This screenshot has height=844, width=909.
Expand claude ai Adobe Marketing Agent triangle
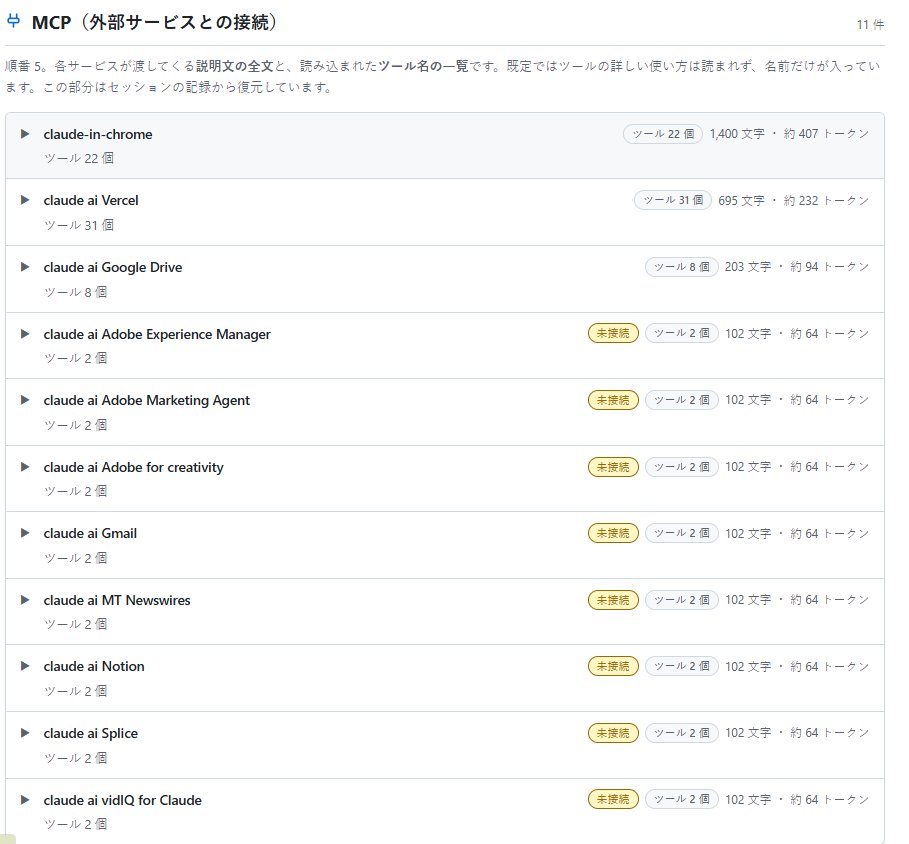point(25,400)
